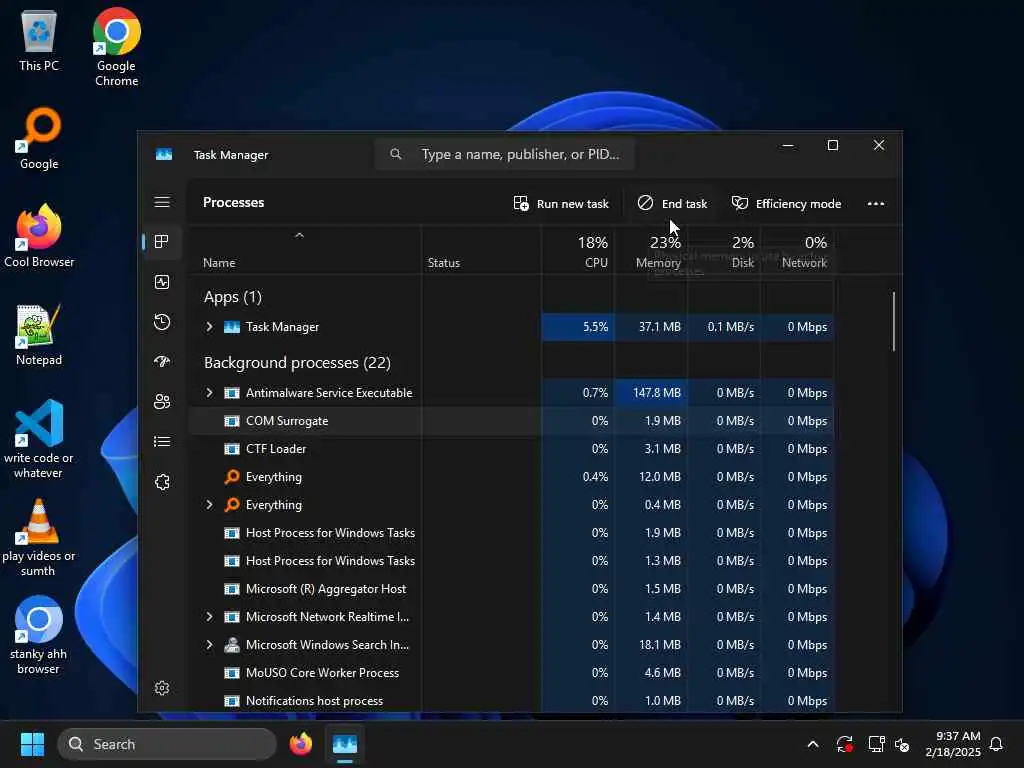The image size is (1024, 768).
Task: Click the update sync tray icon
Action: (x=844, y=744)
